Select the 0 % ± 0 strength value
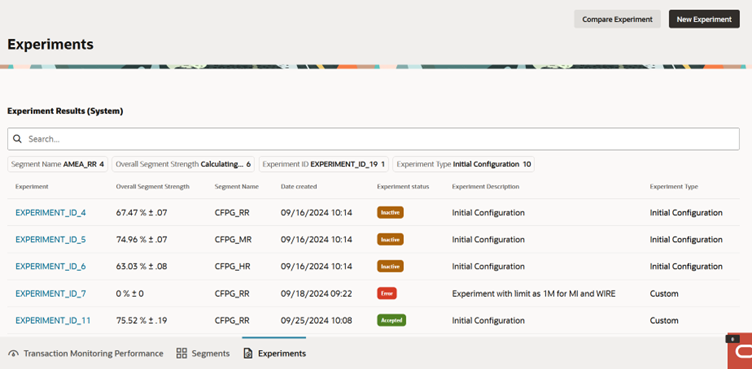This screenshot has width=752, height=369. pyautogui.click(x=130, y=294)
